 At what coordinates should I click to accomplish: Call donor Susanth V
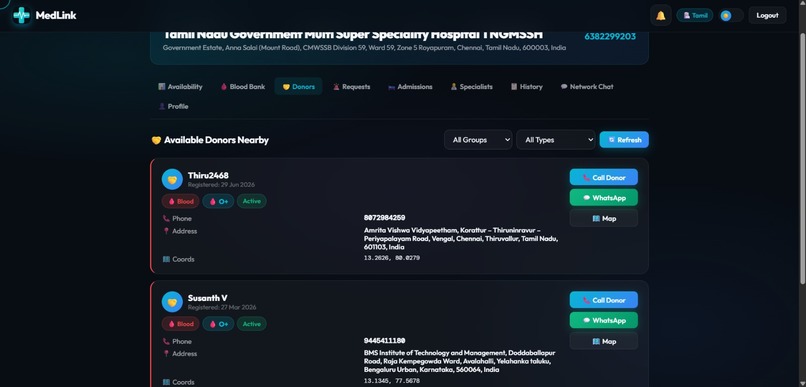click(603, 300)
